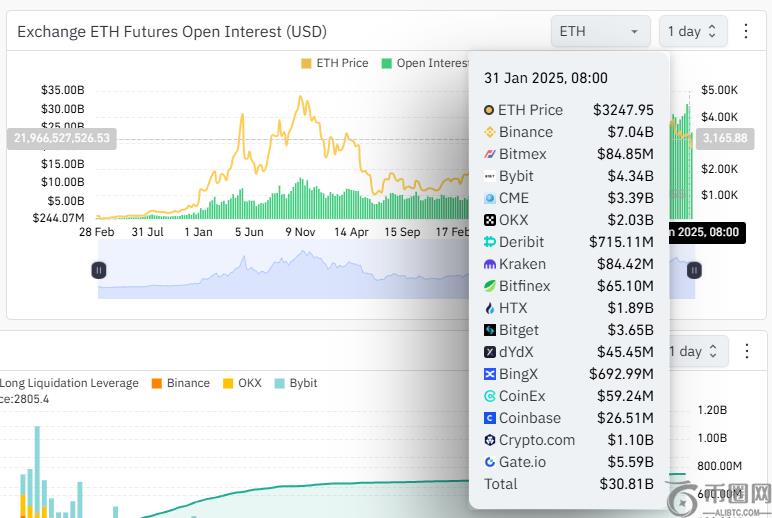
Task: Click the Kraken icon in the tooltip
Action: [489, 264]
